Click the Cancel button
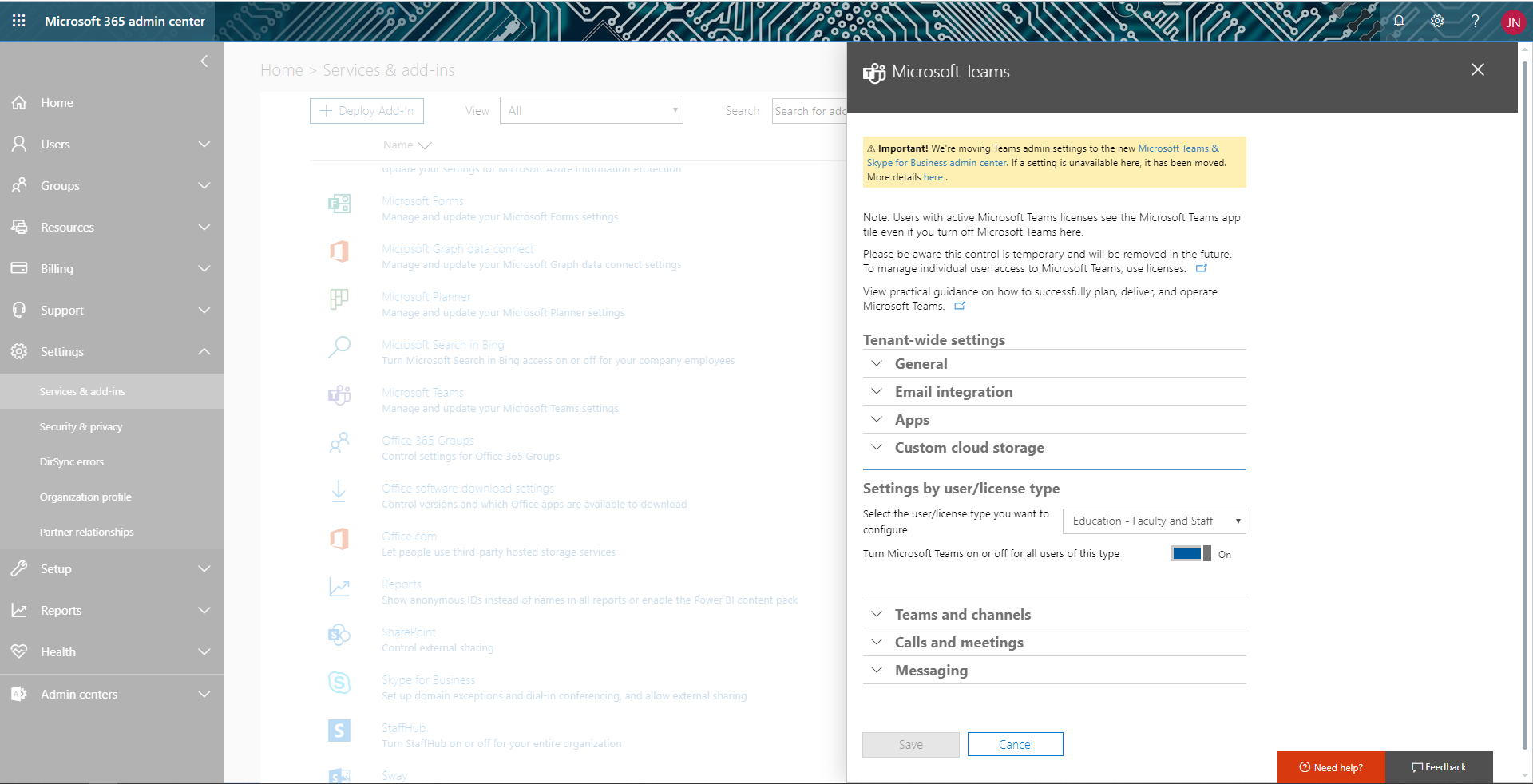The height and width of the screenshot is (784, 1533). click(x=1016, y=744)
